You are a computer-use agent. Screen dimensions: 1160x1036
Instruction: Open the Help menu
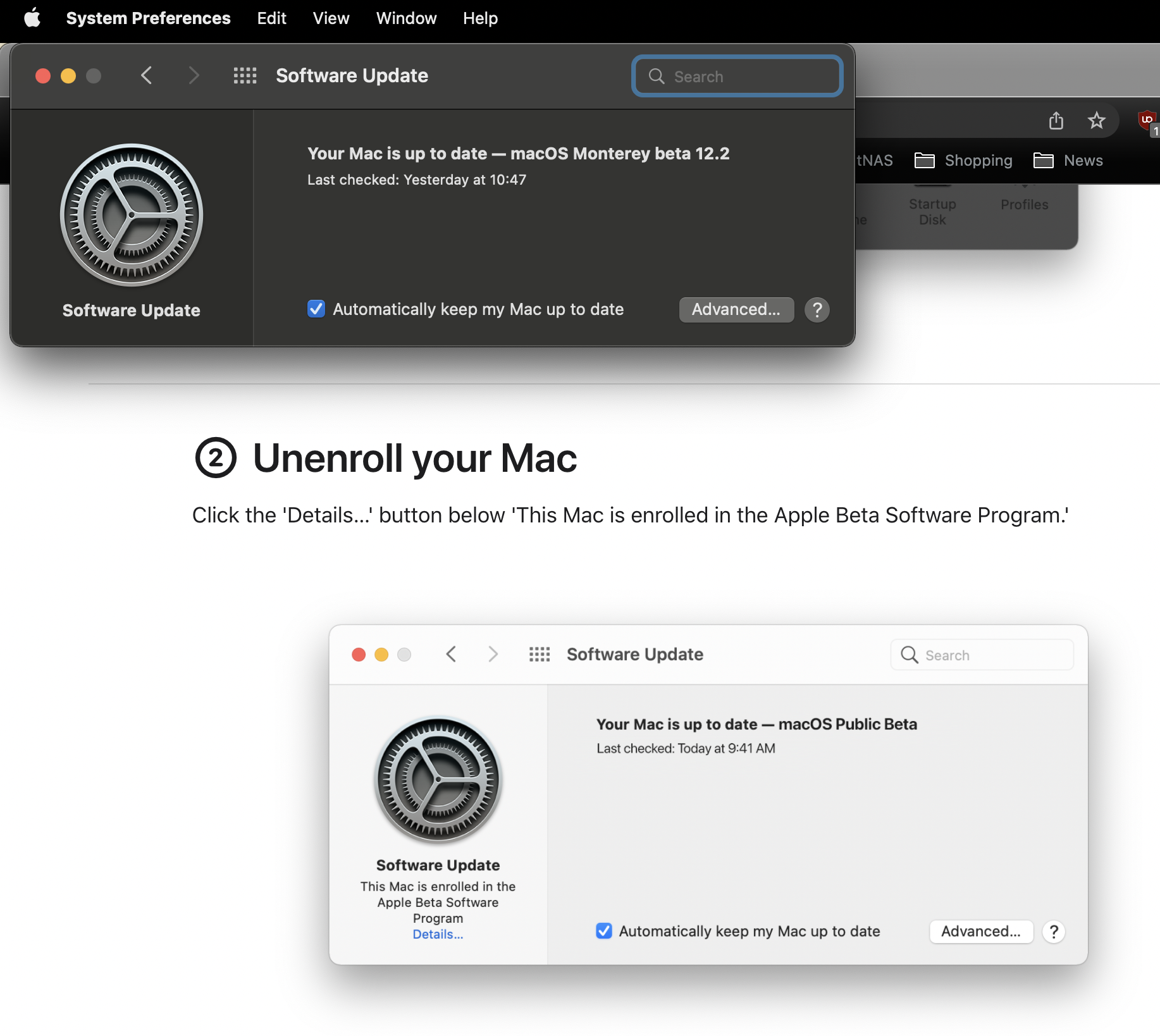(480, 18)
